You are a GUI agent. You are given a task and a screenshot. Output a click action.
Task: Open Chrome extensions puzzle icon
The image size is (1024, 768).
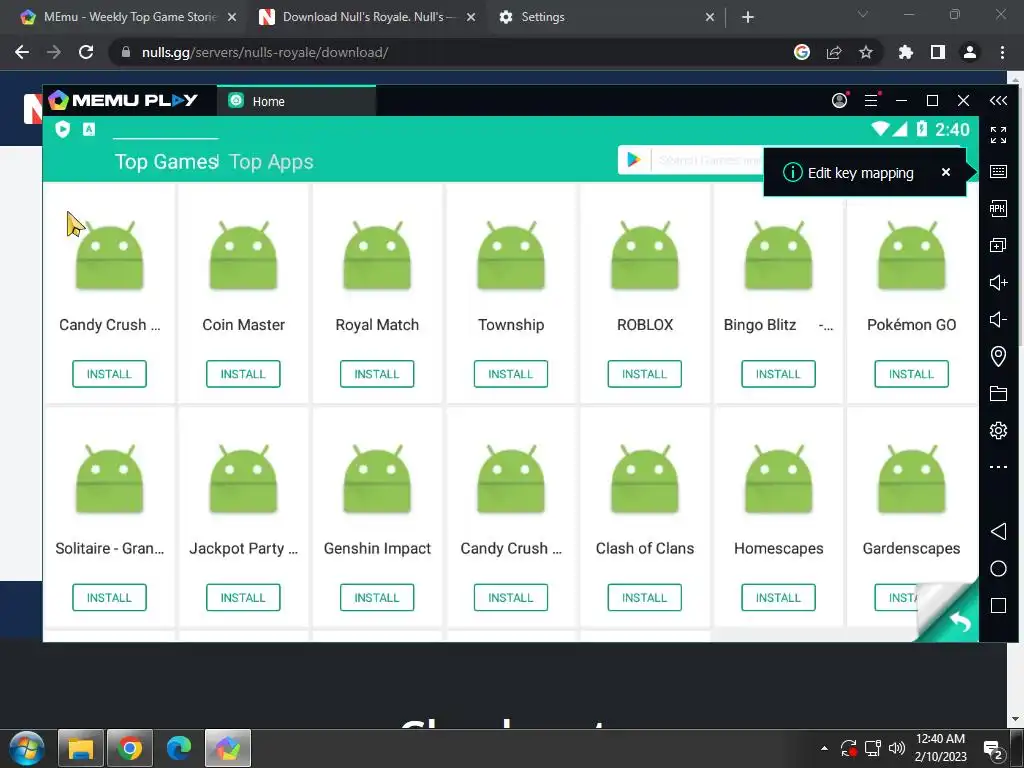coord(905,52)
